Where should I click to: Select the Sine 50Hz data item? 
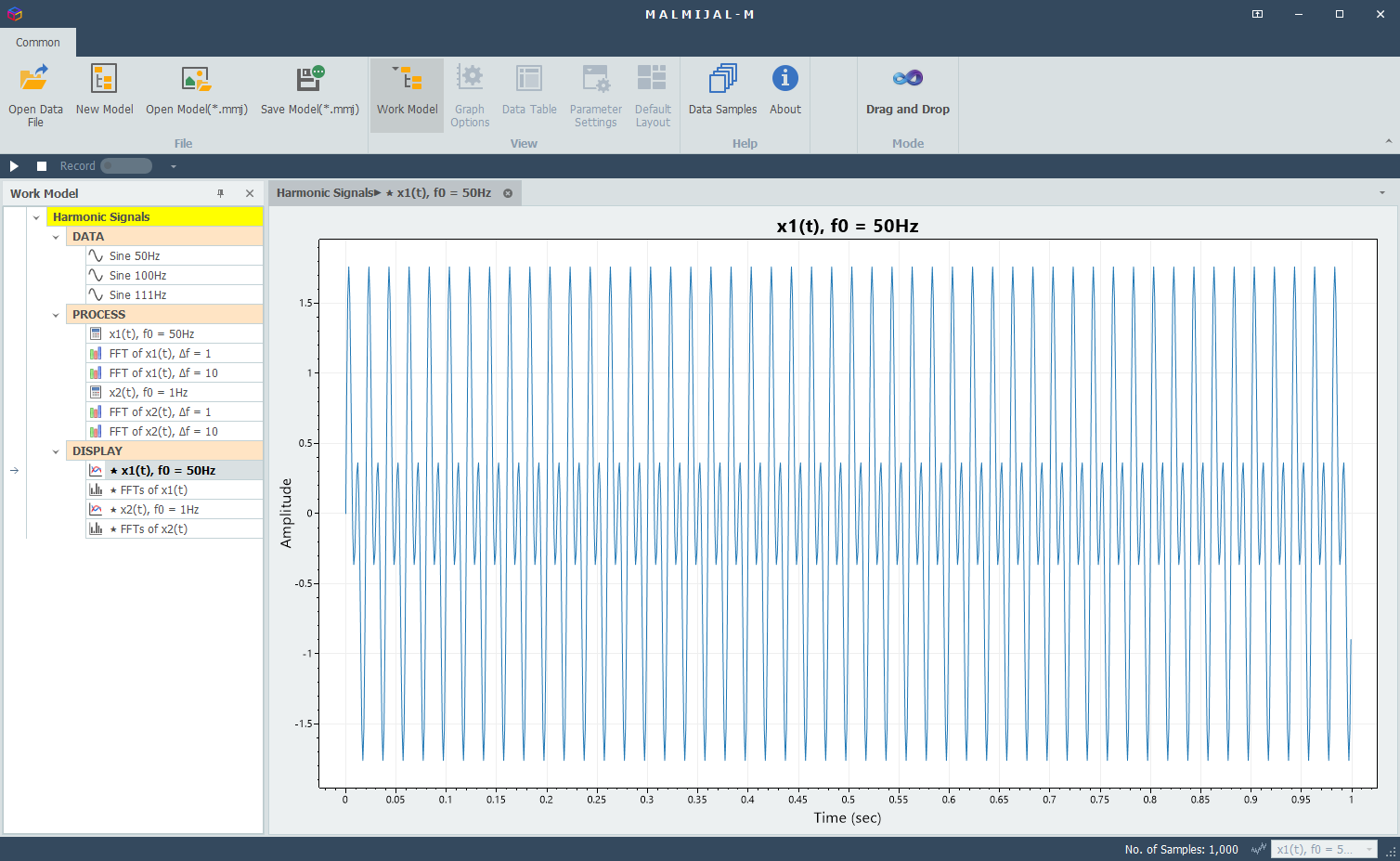click(x=175, y=256)
